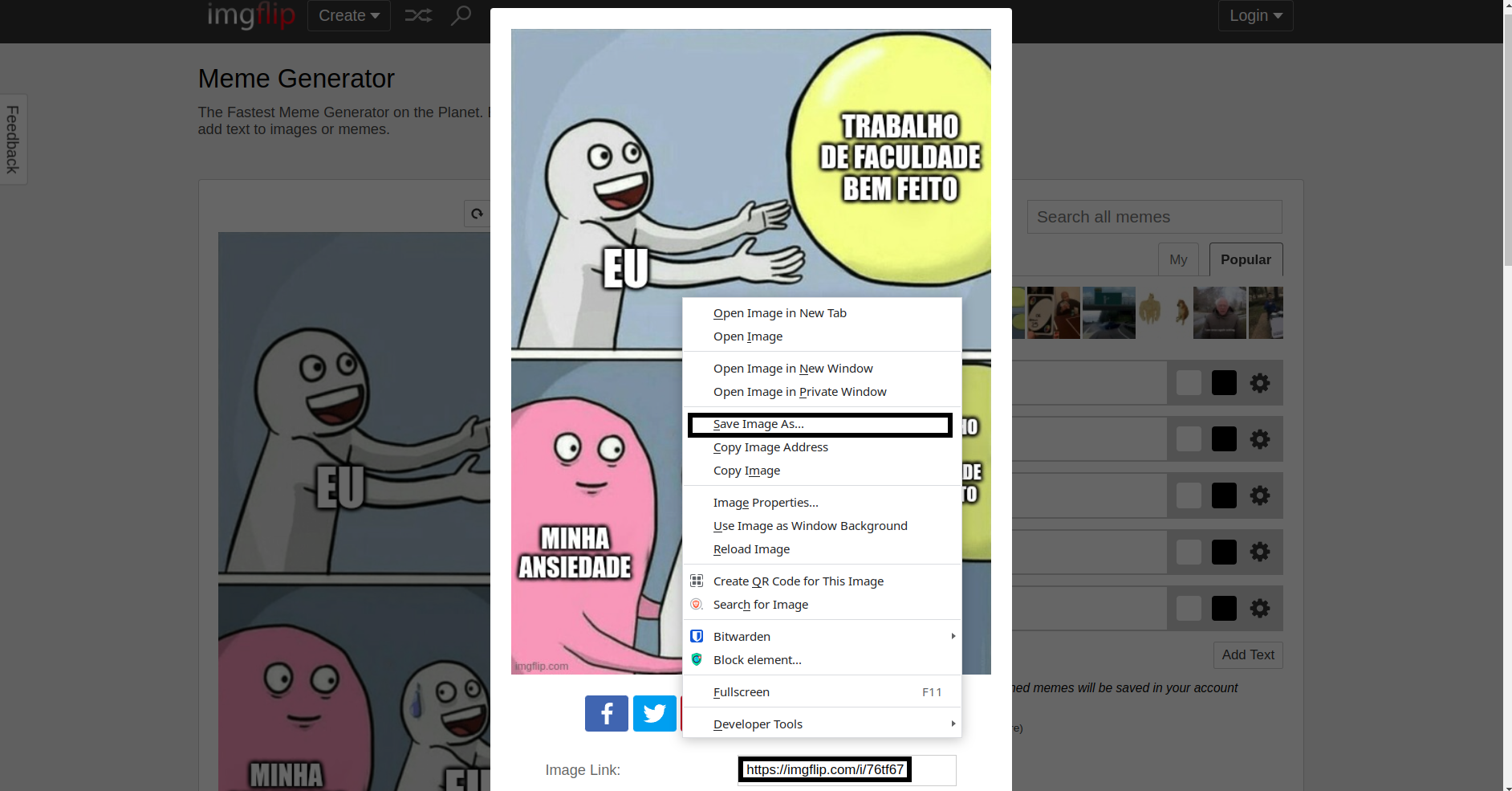This screenshot has height=791, width=1512.
Task: Click the Search for Image icon
Action: click(696, 604)
